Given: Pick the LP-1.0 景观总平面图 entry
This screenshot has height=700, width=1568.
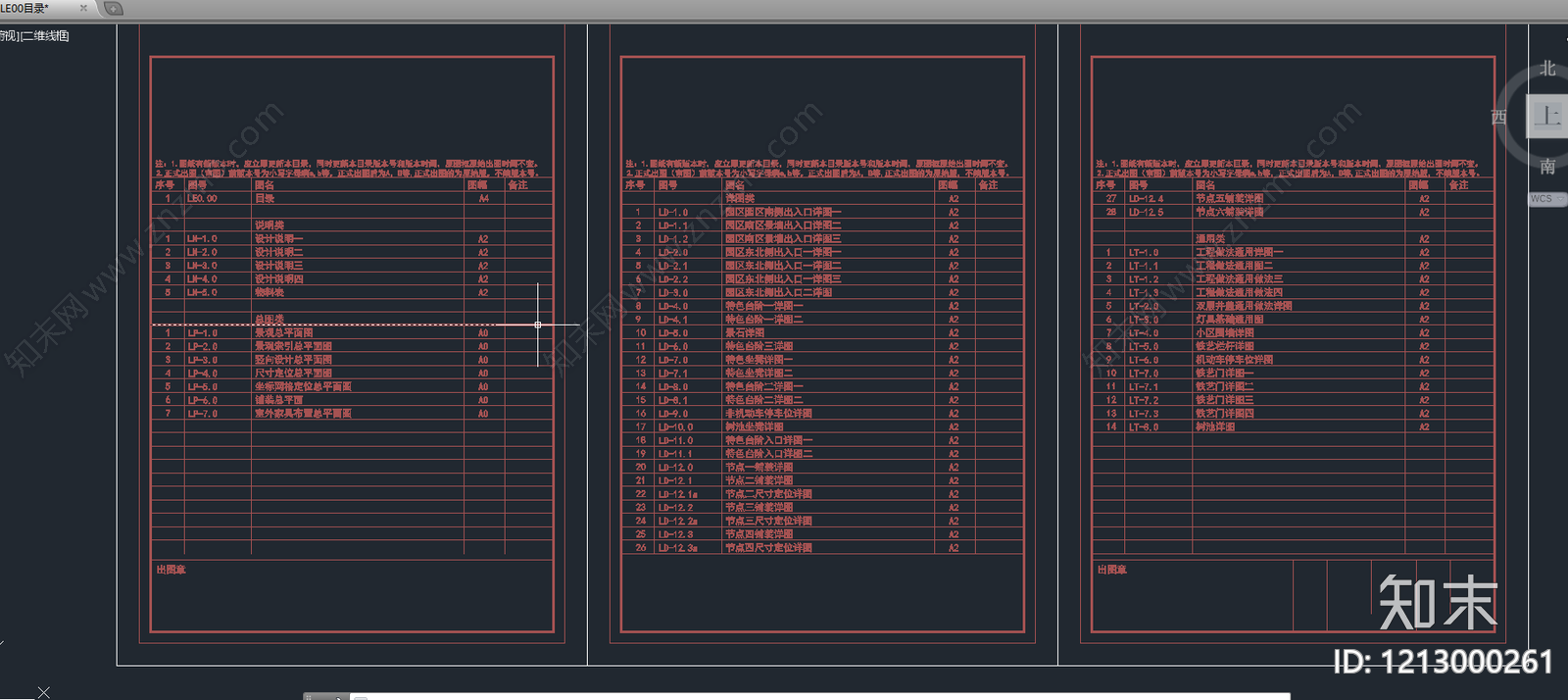Looking at the screenshot, I should click(x=283, y=332).
